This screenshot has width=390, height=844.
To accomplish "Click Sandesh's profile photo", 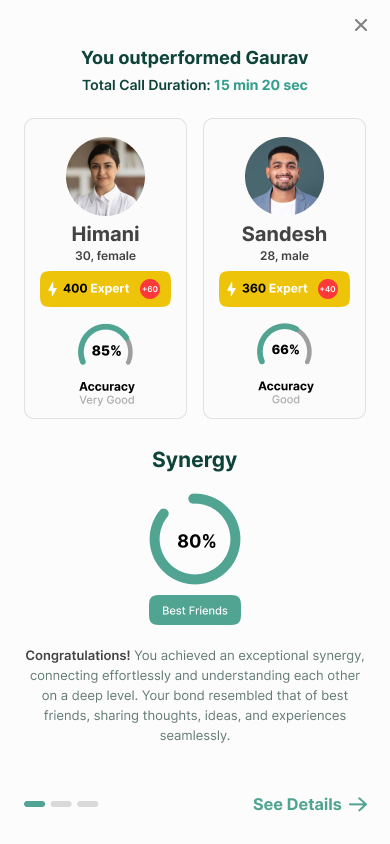I will 285,176.
